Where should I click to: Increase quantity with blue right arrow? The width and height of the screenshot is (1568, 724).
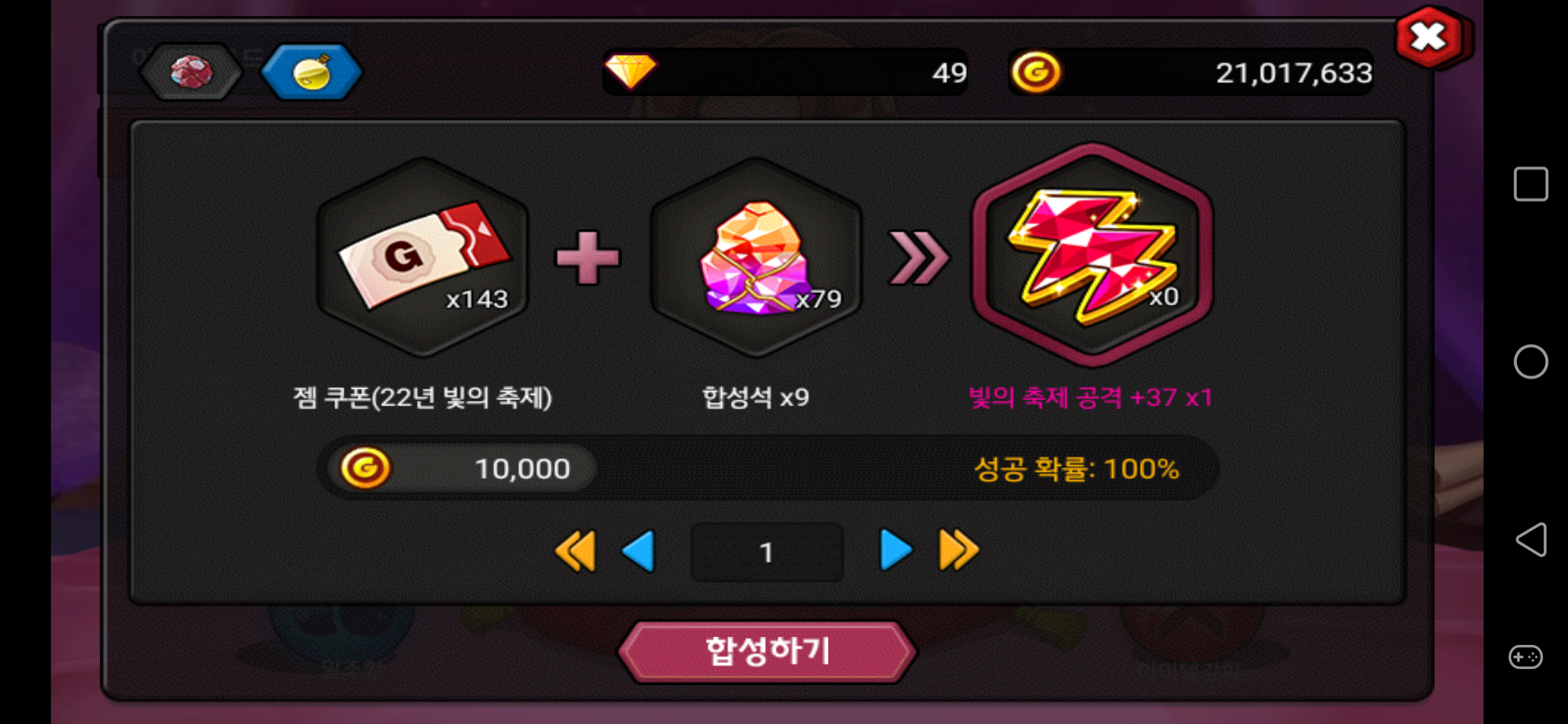click(x=896, y=550)
